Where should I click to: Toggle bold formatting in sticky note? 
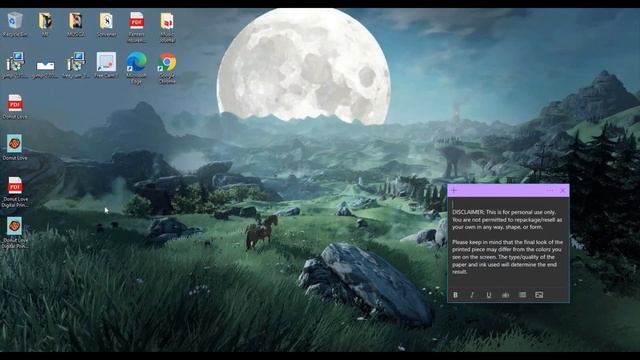(456, 295)
